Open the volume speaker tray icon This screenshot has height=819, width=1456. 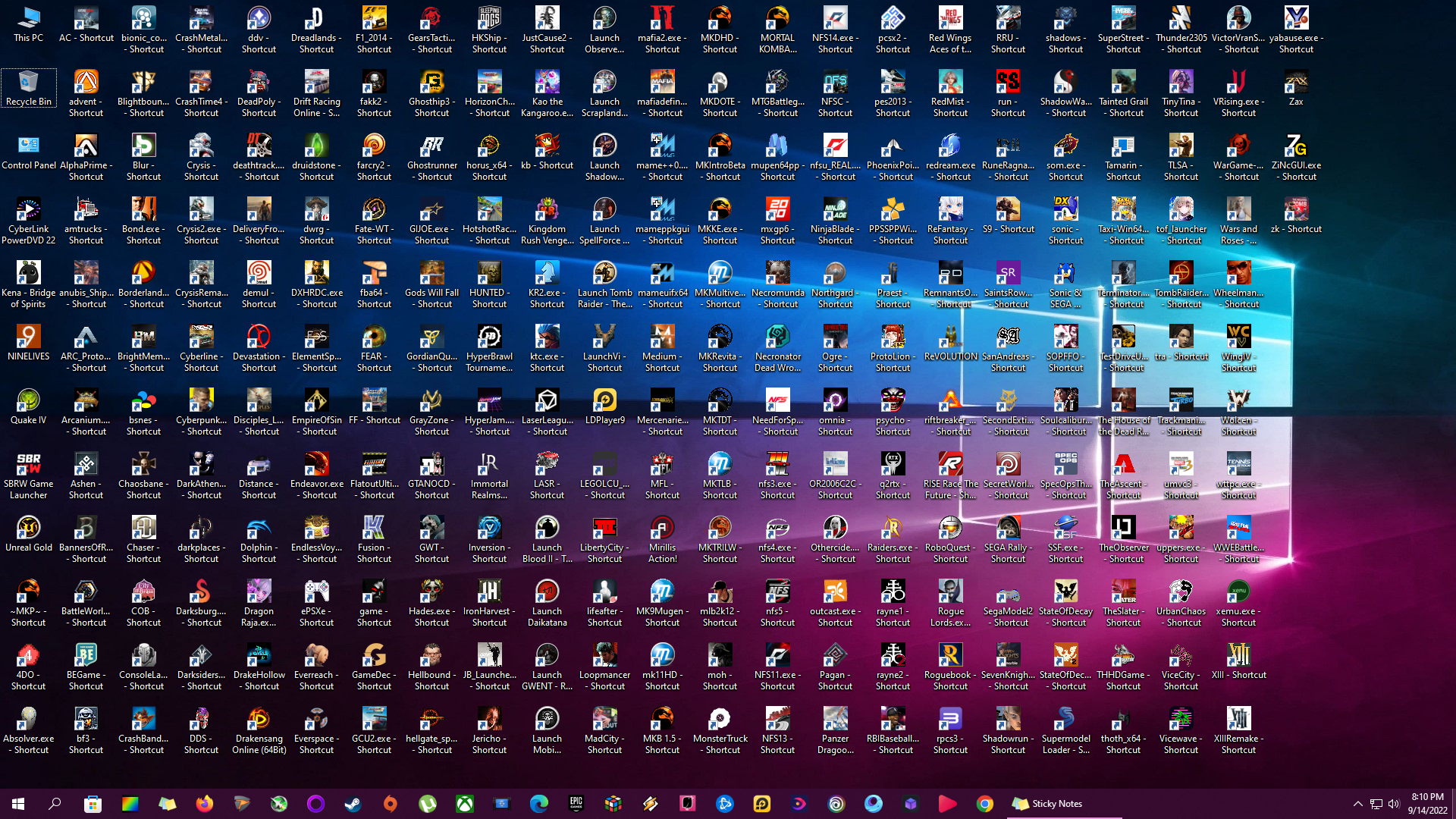click(1394, 804)
